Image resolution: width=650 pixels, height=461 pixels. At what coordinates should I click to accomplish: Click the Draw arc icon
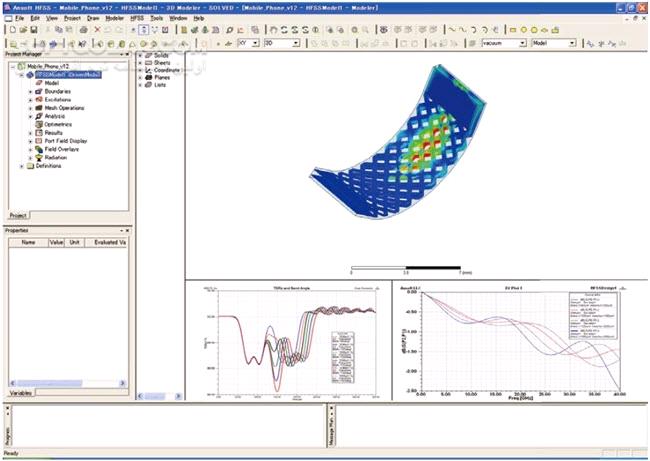point(473,30)
